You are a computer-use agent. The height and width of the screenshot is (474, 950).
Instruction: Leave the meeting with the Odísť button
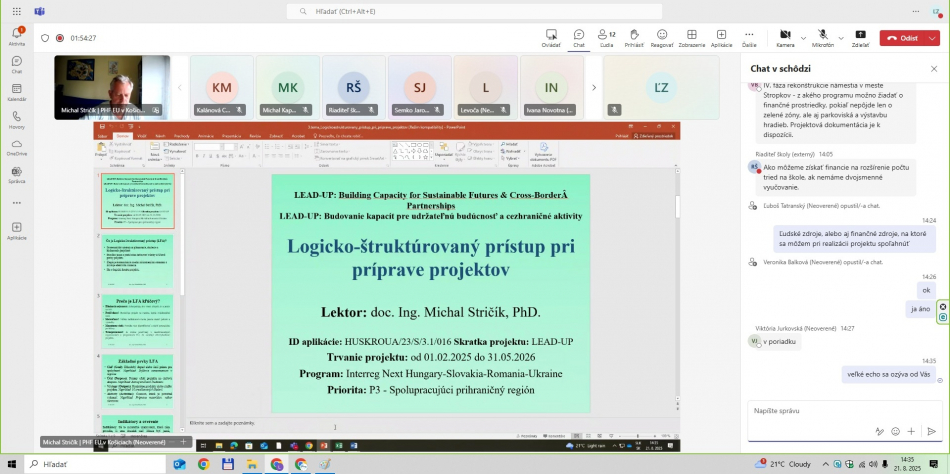(x=902, y=38)
